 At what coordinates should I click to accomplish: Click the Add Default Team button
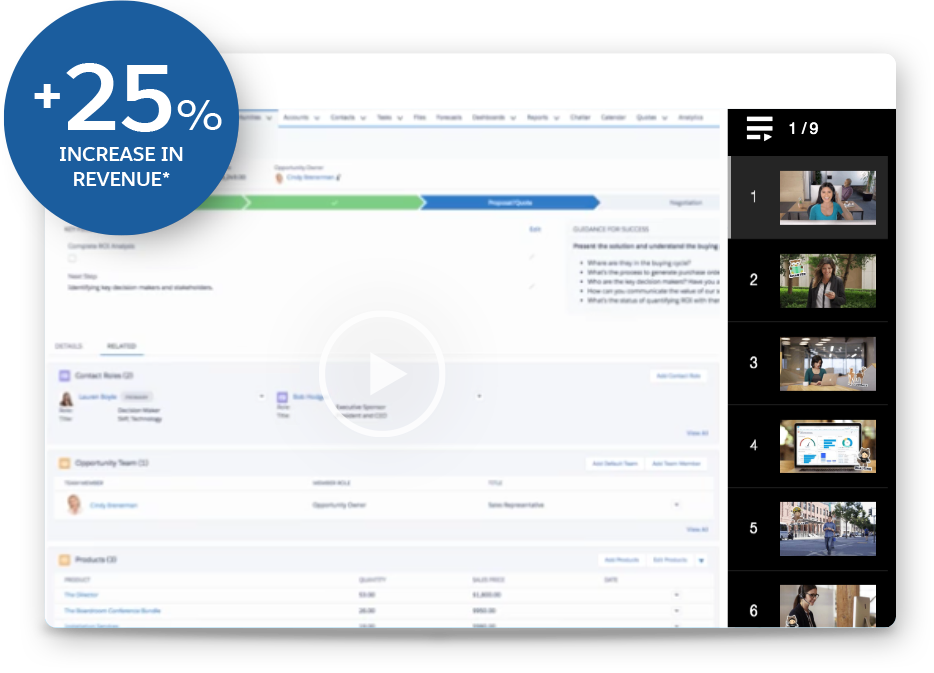pyautogui.click(x=615, y=463)
